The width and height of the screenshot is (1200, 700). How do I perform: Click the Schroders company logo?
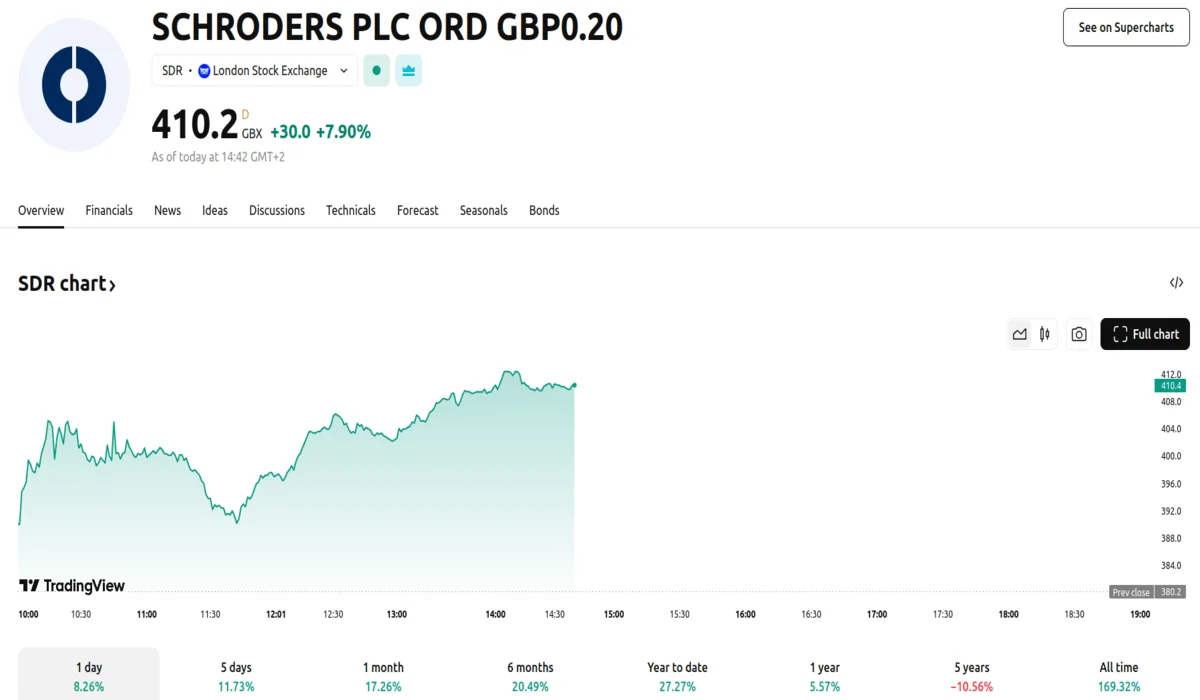(x=74, y=85)
